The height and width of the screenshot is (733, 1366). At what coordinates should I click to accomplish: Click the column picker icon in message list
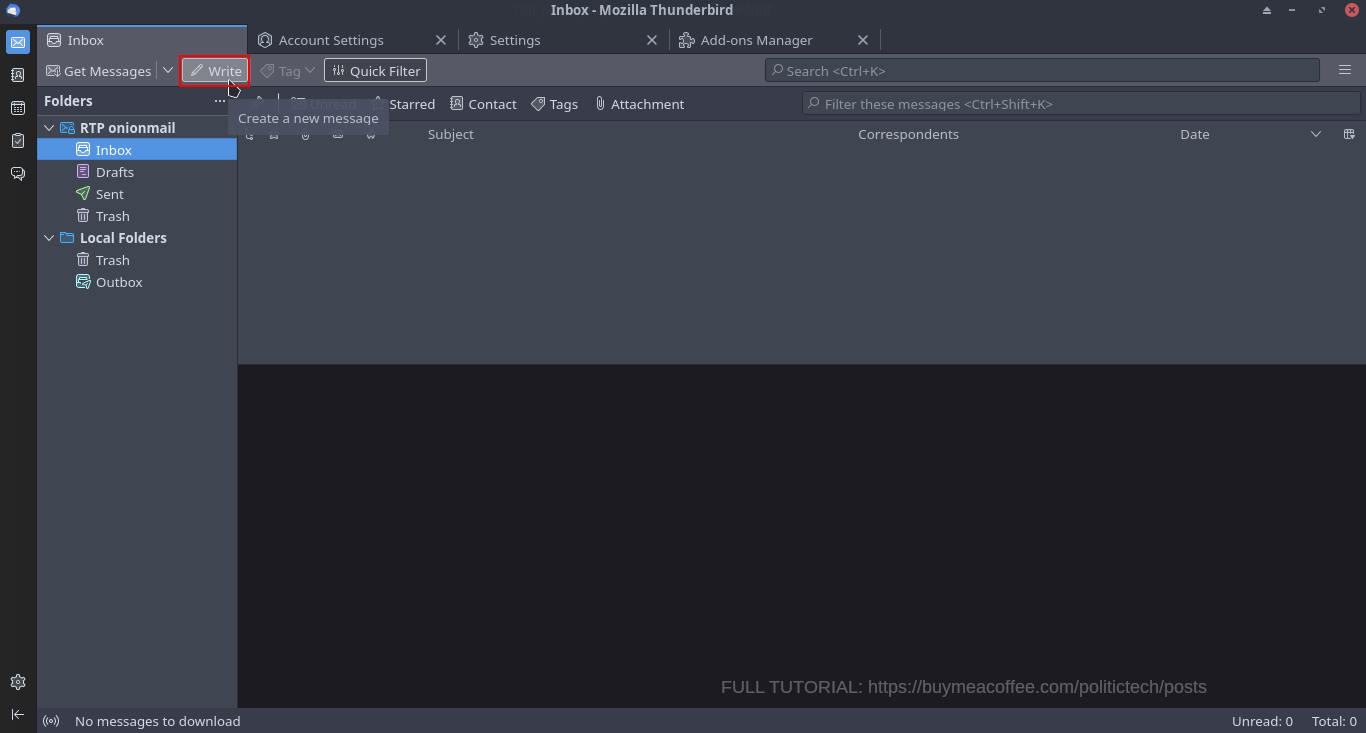tap(1349, 134)
